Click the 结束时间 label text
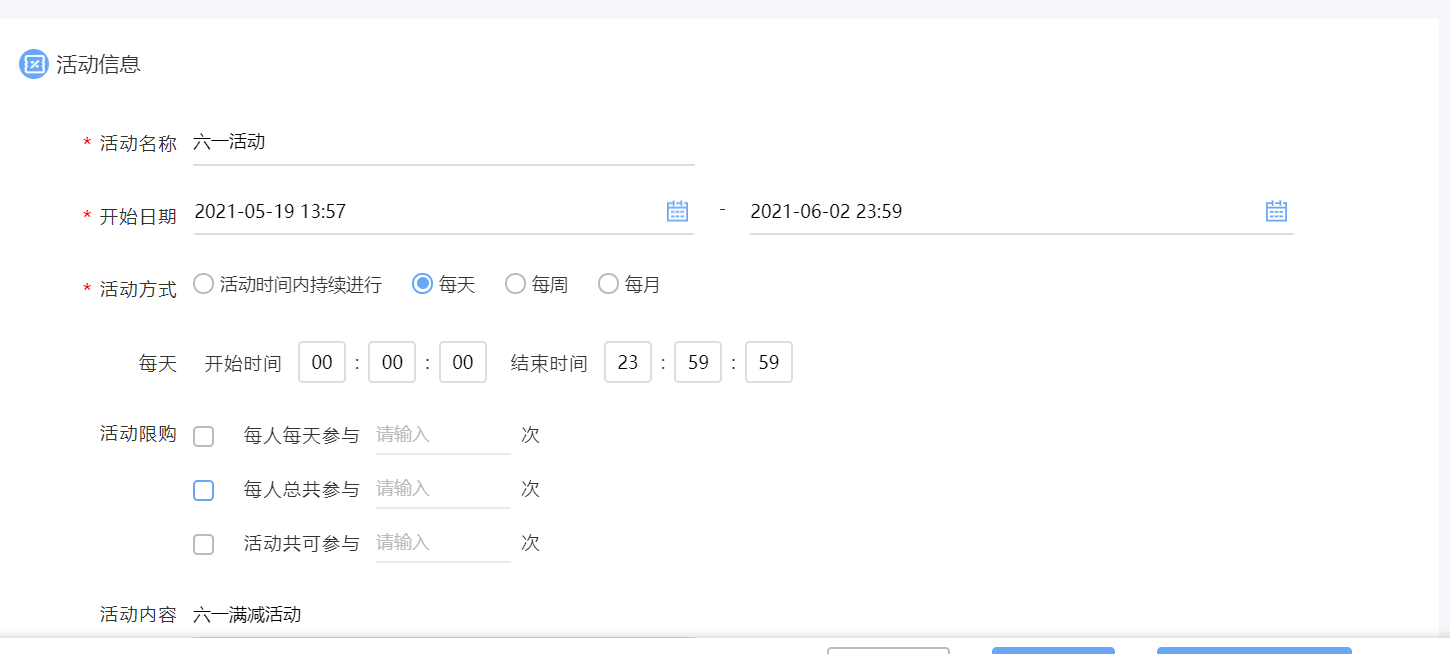 (549, 363)
